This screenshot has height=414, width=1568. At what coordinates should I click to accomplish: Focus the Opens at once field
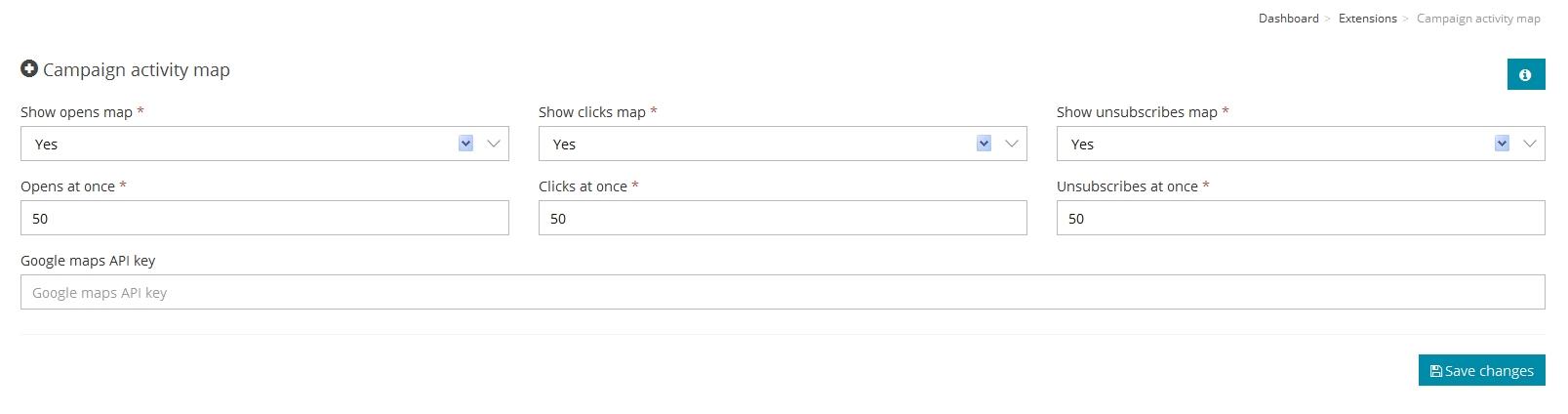(264, 218)
